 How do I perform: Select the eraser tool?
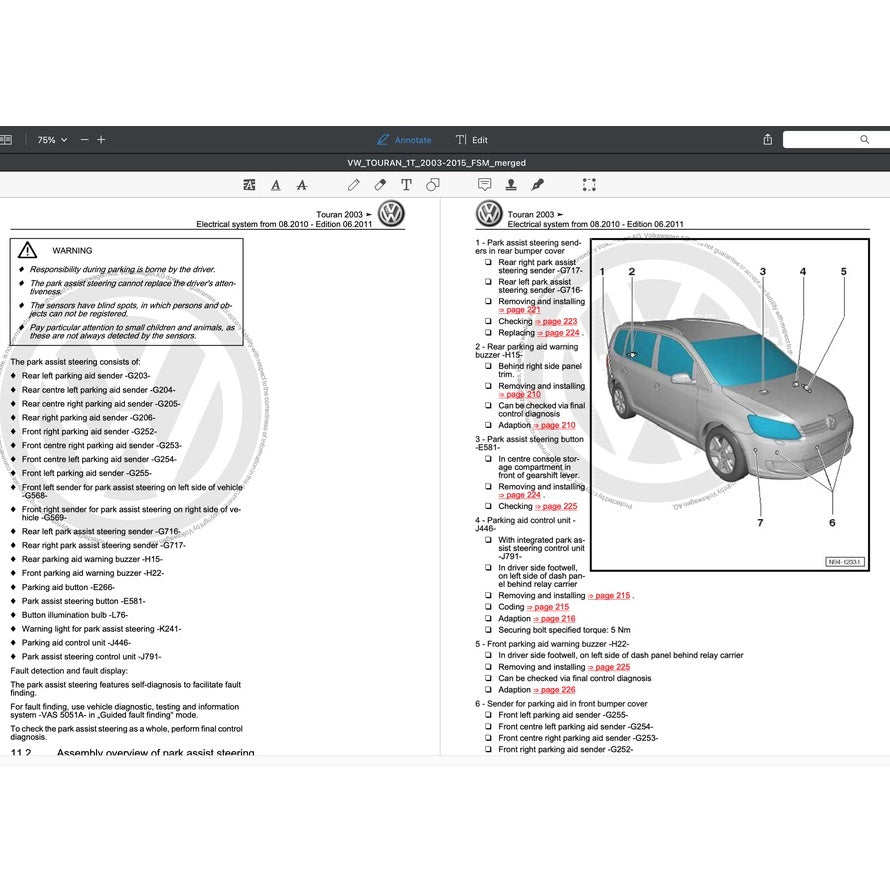point(380,185)
